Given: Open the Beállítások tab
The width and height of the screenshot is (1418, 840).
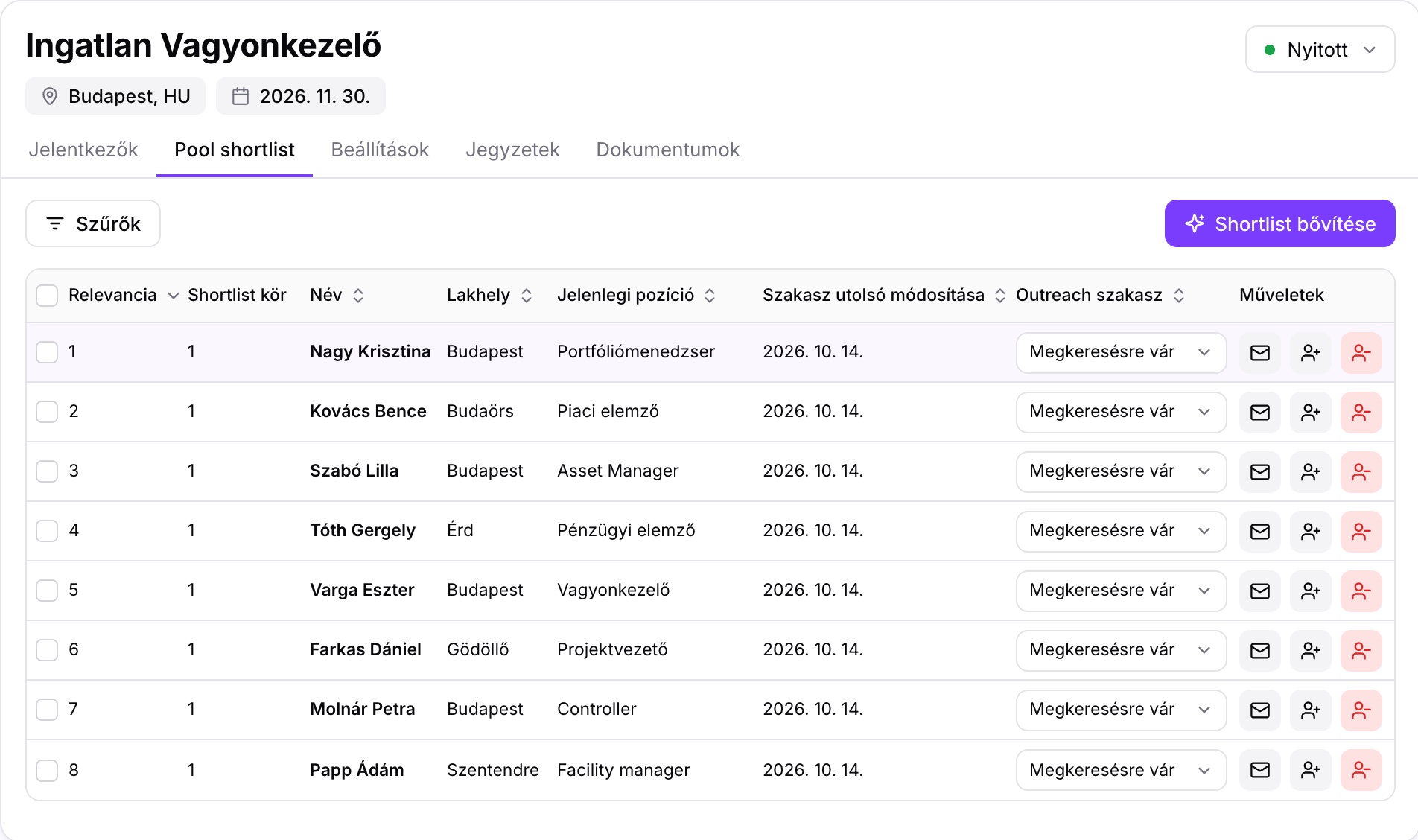Looking at the screenshot, I should (x=380, y=150).
